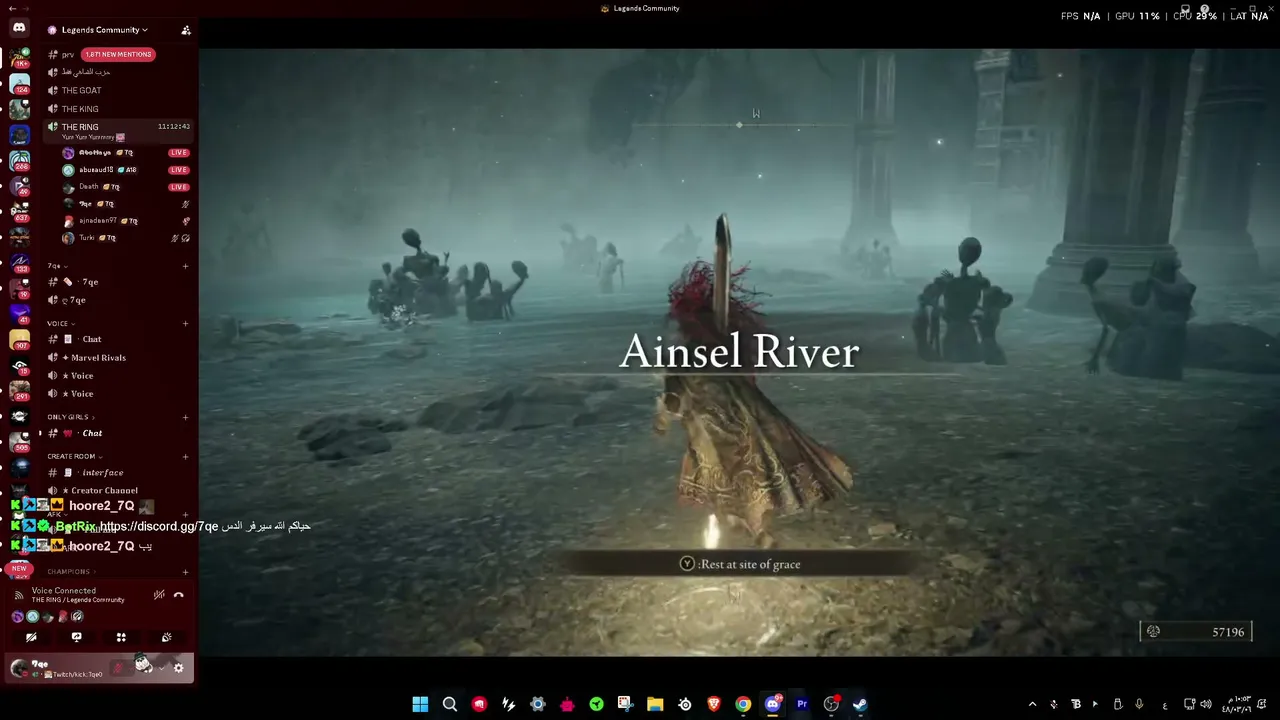This screenshot has height=720, width=1280.
Task: Watch the top LIVE stream in THE RING
Action: (179, 153)
